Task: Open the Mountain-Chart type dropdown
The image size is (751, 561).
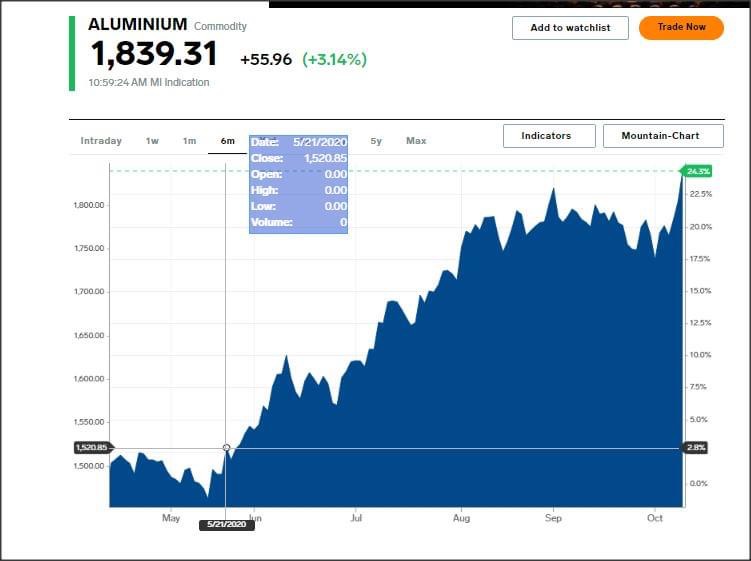Action: point(659,136)
